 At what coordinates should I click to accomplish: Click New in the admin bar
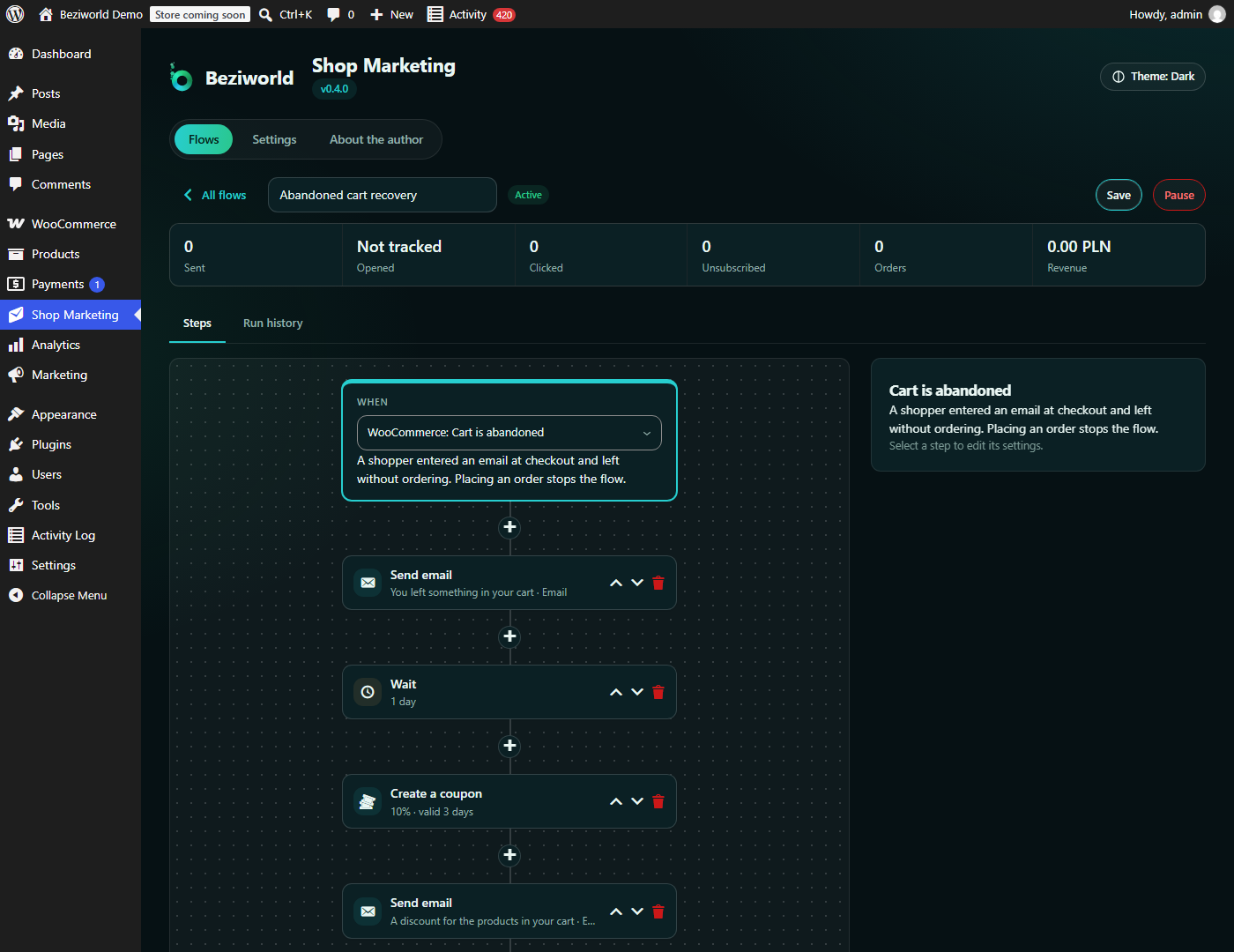[x=391, y=14]
